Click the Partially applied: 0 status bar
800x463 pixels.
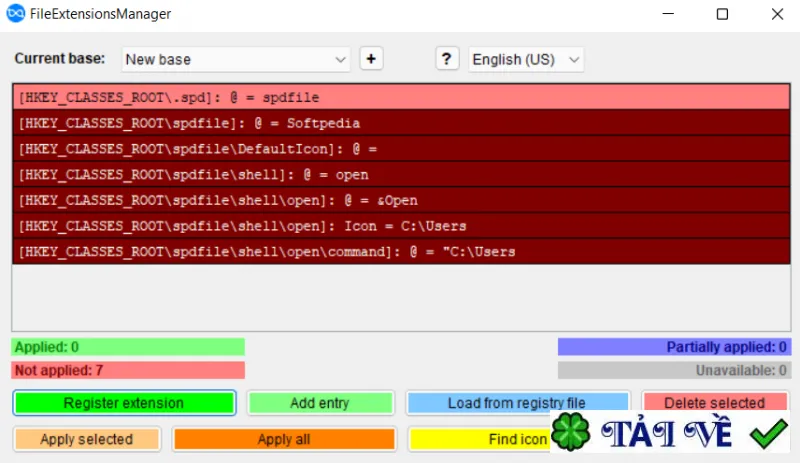click(x=674, y=347)
